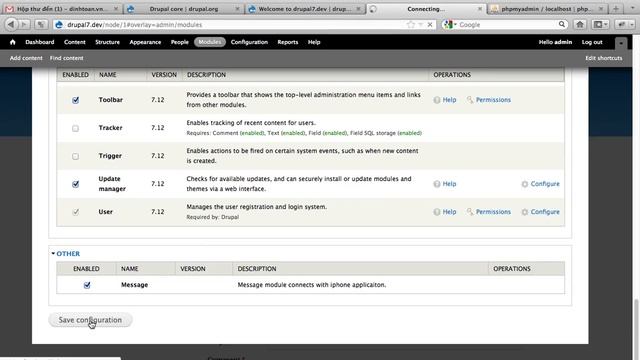Open the People menu
The height and width of the screenshot is (360, 640).
click(x=180, y=42)
